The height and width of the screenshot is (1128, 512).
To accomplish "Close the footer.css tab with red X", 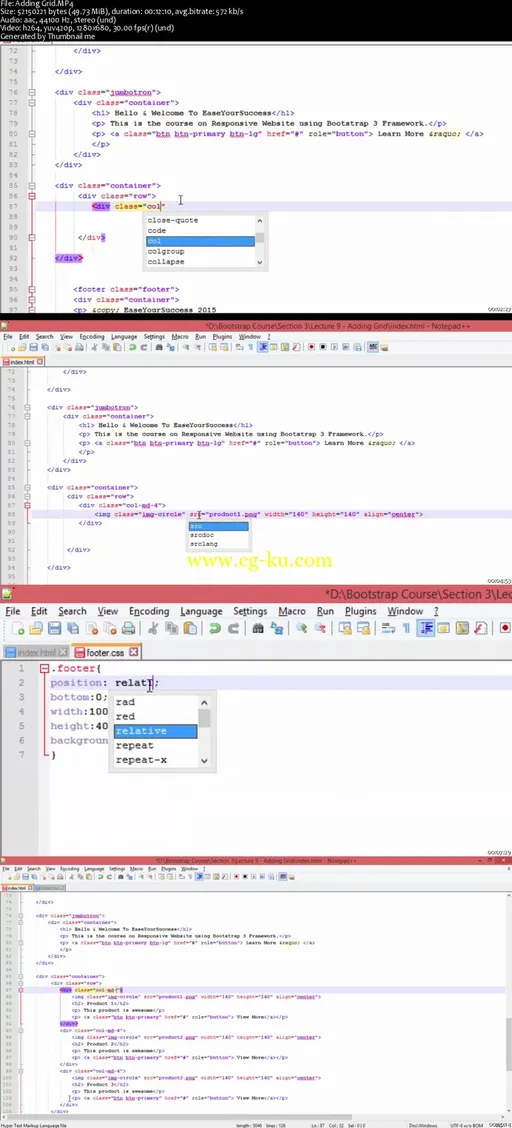I will [x=134, y=652].
